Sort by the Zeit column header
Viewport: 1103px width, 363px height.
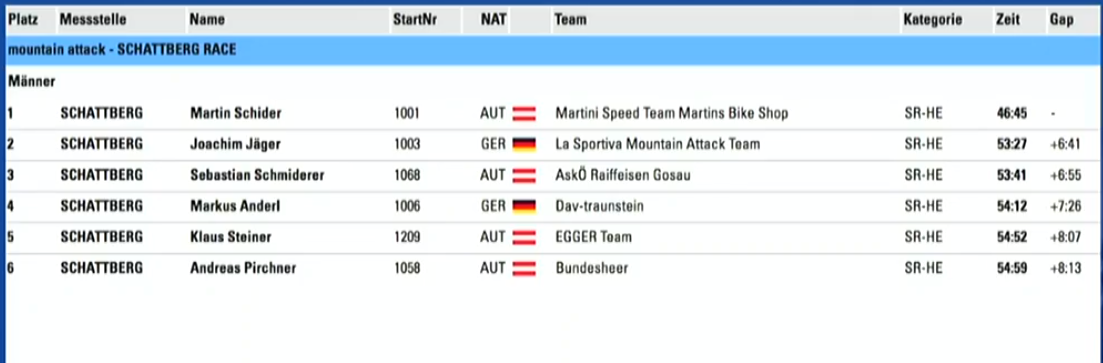(1007, 20)
